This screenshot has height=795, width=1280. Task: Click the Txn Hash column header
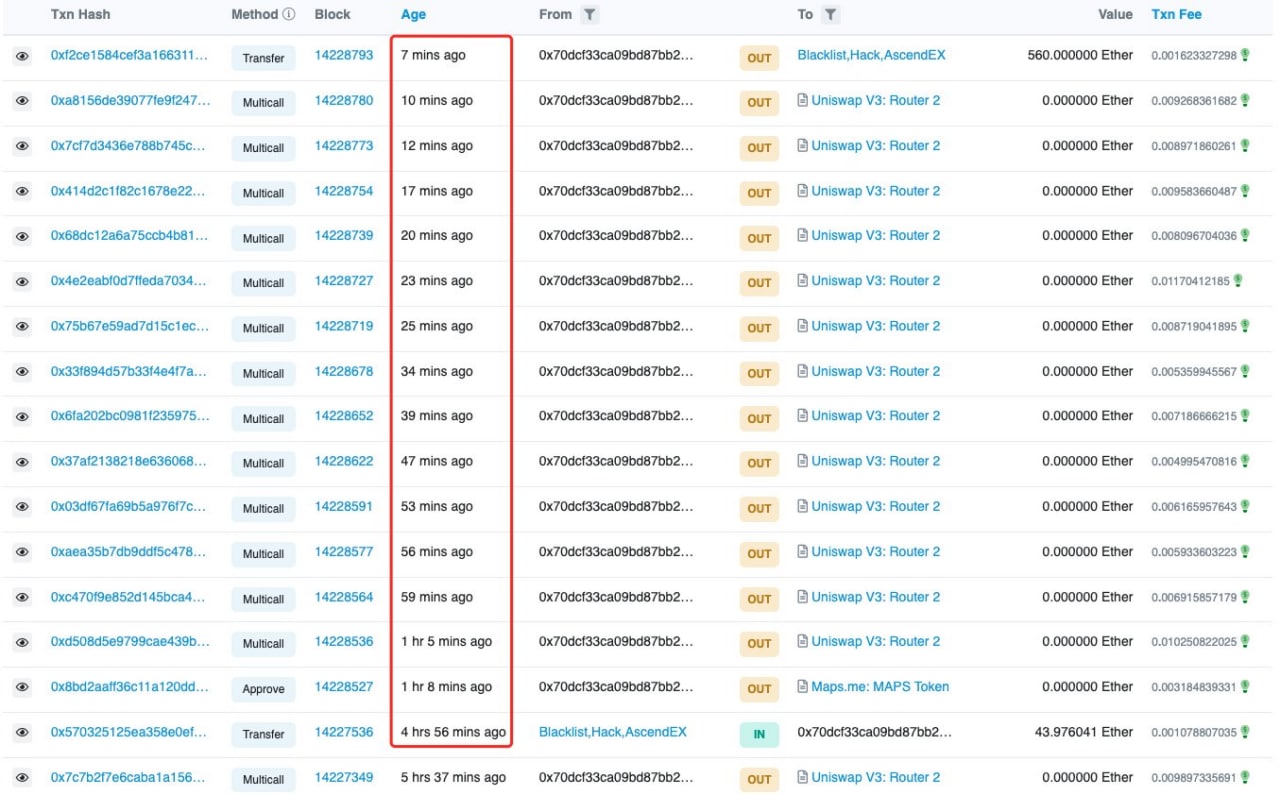pyautogui.click(x=79, y=15)
